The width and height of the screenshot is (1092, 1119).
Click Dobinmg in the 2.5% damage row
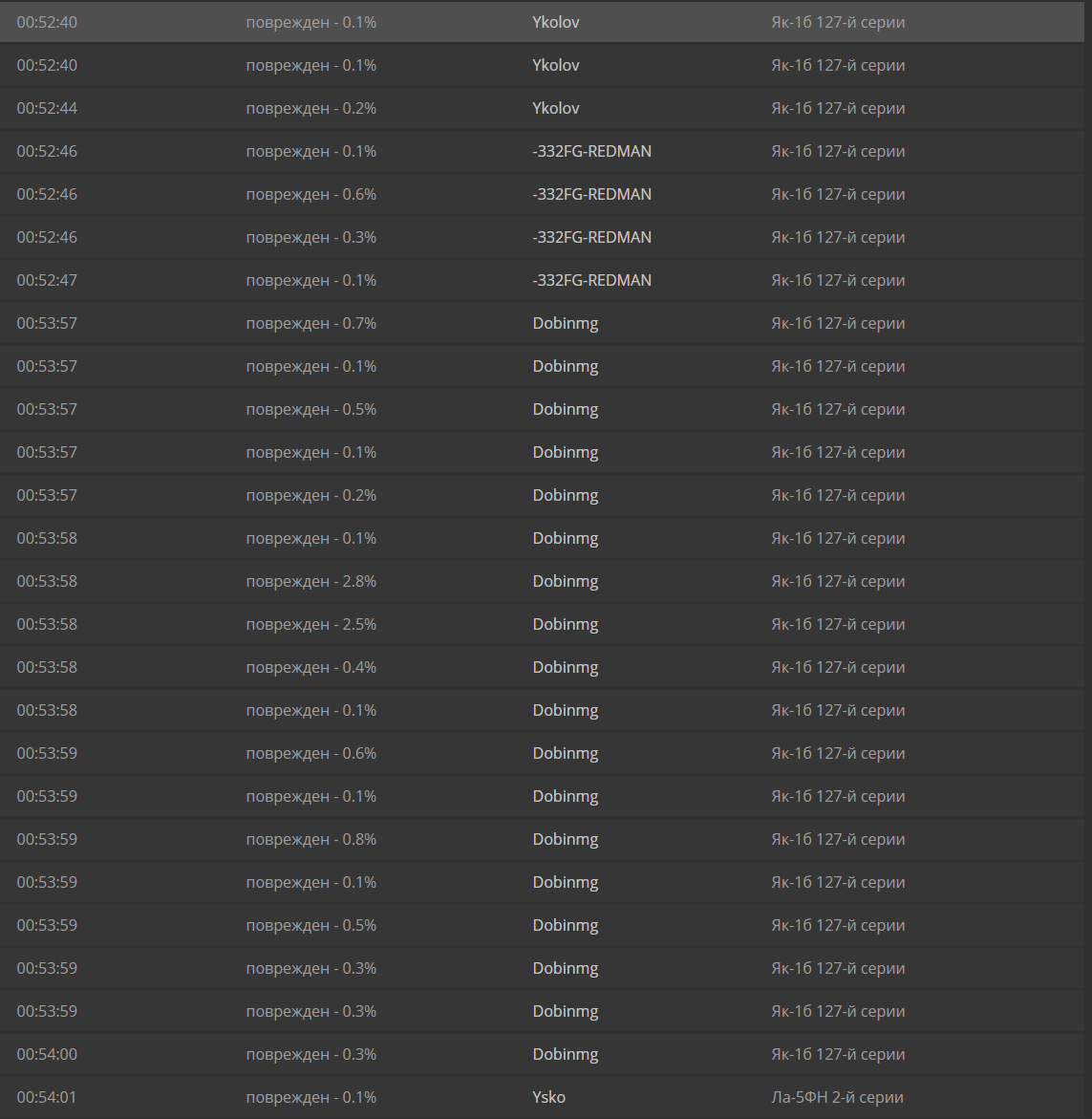tap(565, 624)
